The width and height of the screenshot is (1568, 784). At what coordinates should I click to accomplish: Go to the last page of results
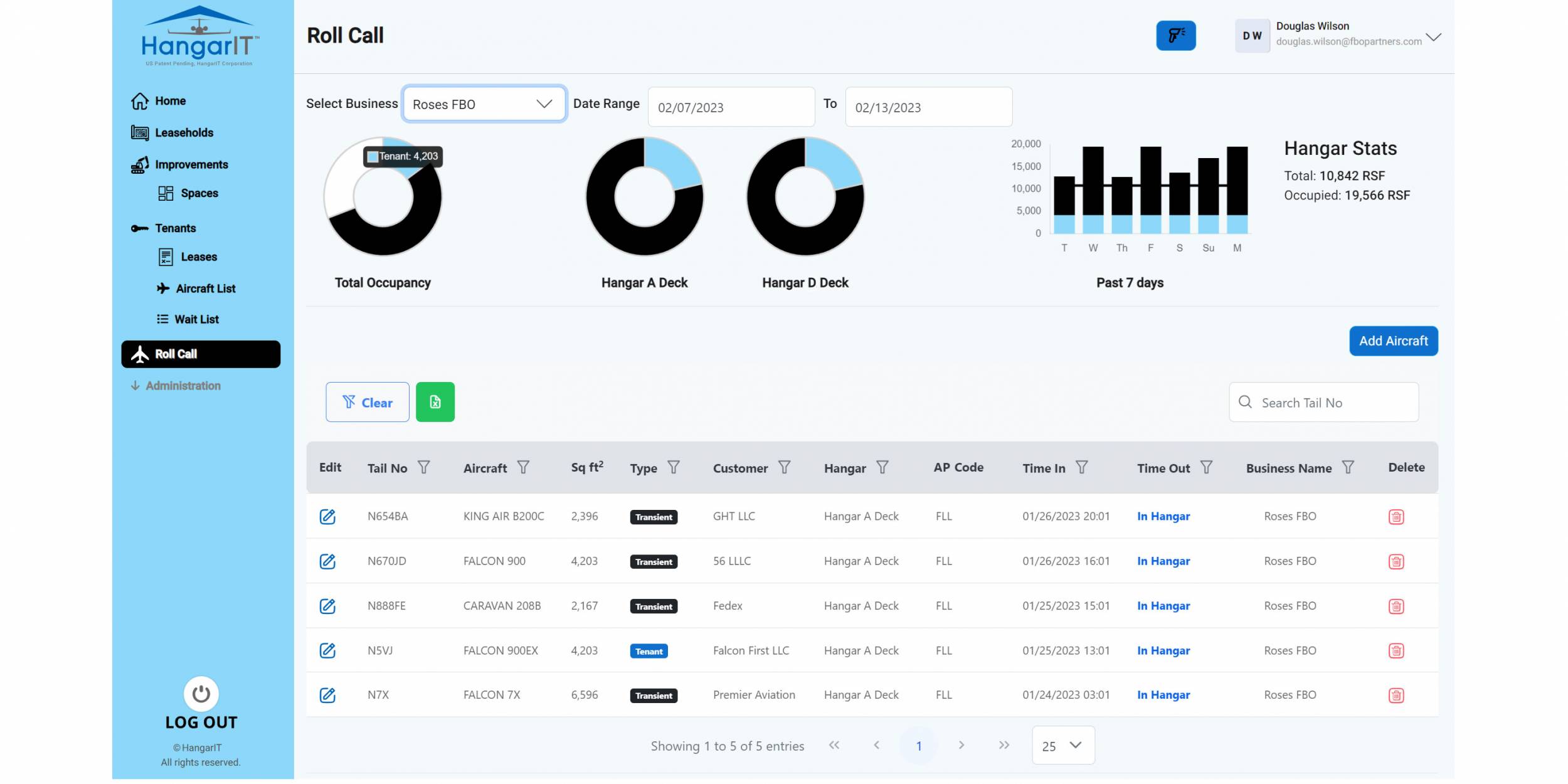click(x=1004, y=746)
